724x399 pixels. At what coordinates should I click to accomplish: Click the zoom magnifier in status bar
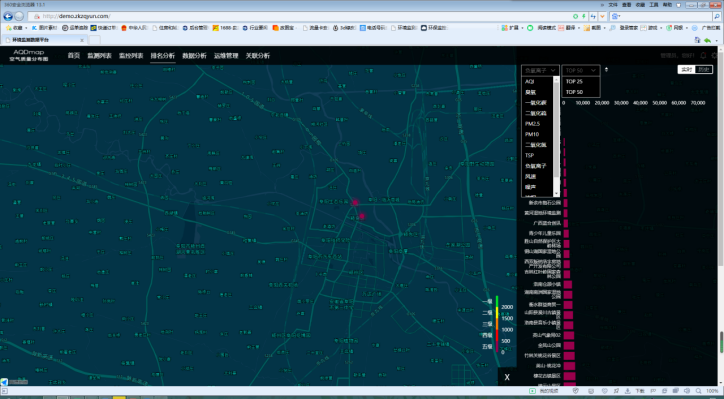[698, 391]
